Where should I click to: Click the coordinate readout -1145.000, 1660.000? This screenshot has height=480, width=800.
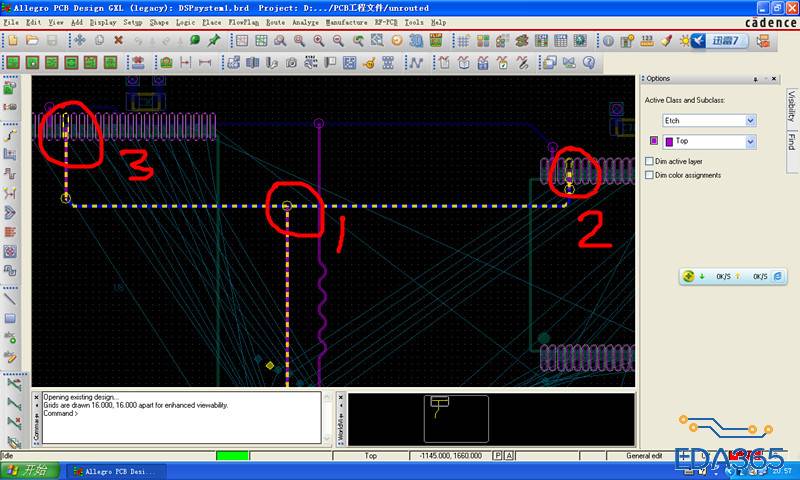click(x=451, y=456)
